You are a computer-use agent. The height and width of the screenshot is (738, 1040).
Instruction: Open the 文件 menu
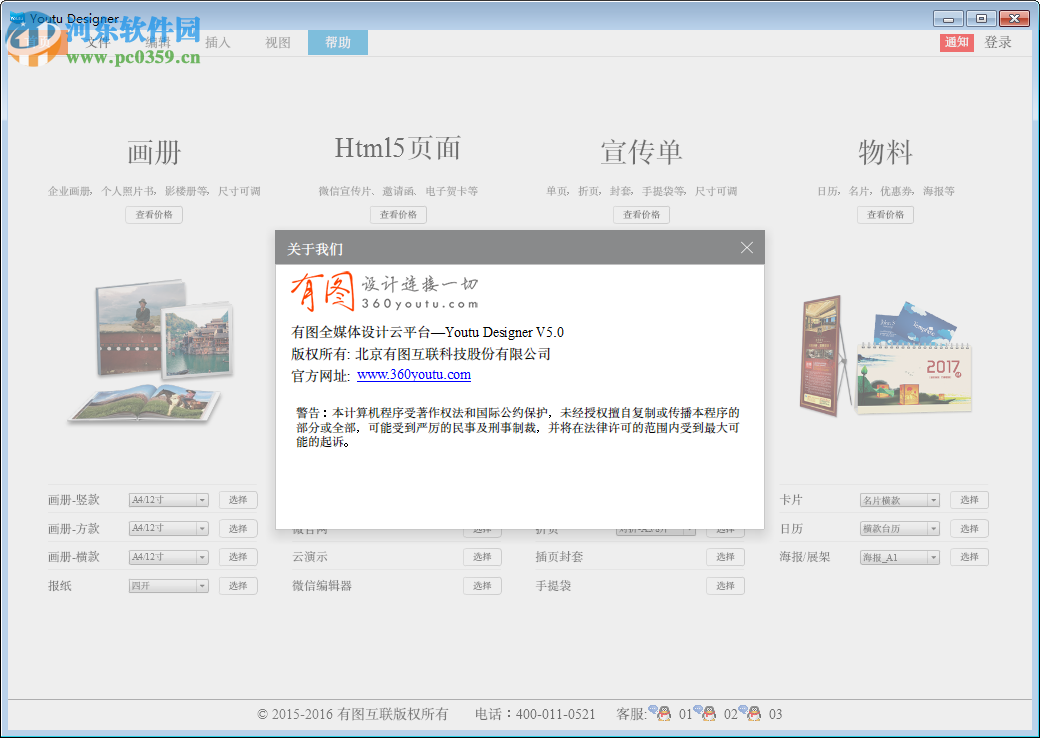pyautogui.click(x=96, y=42)
